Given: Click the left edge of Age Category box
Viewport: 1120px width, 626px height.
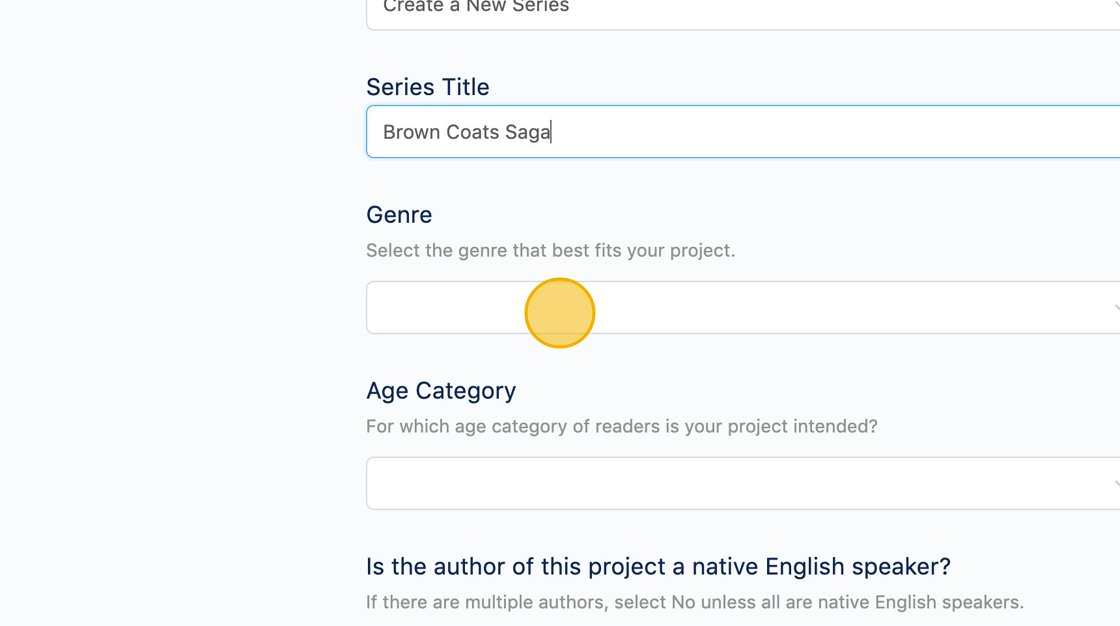Looking at the screenshot, I should point(376,483).
